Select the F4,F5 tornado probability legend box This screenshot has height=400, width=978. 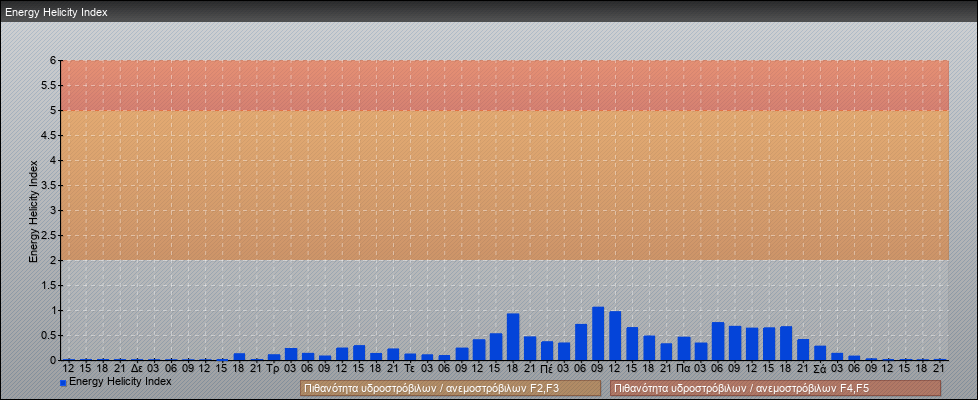[x=775, y=388]
